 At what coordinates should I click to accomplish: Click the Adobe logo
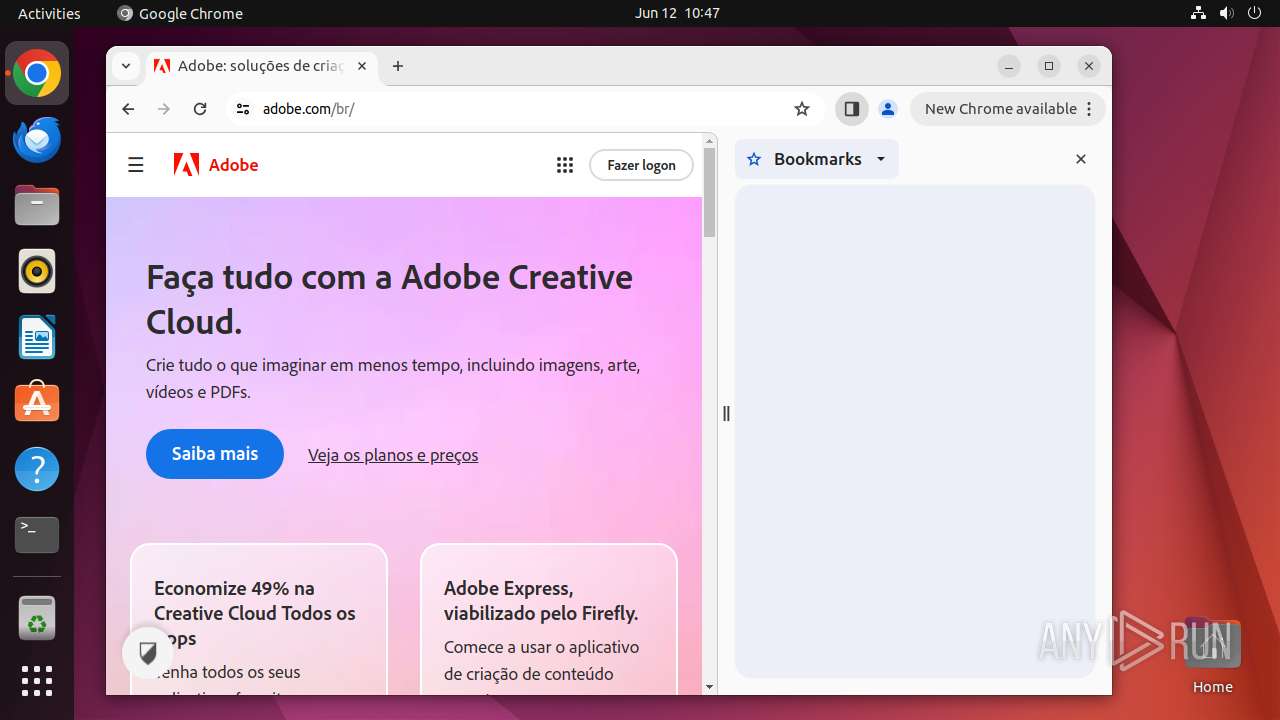pos(216,165)
